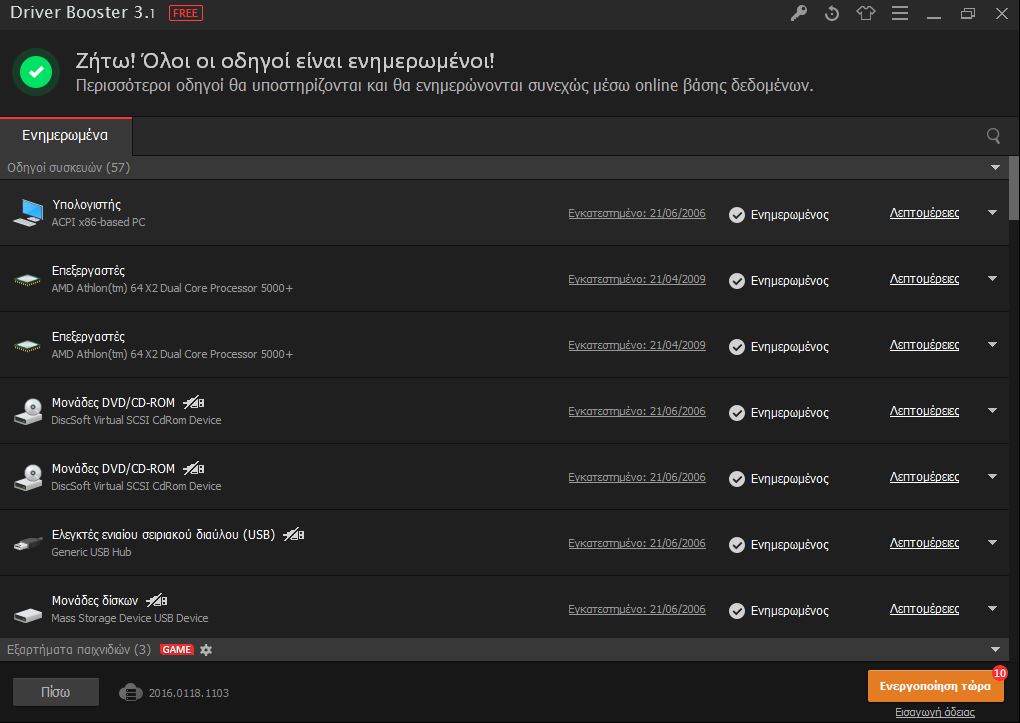Click installed date 21/04/2009 for first processor
This screenshot has height=723, width=1020.
click(637, 279)
